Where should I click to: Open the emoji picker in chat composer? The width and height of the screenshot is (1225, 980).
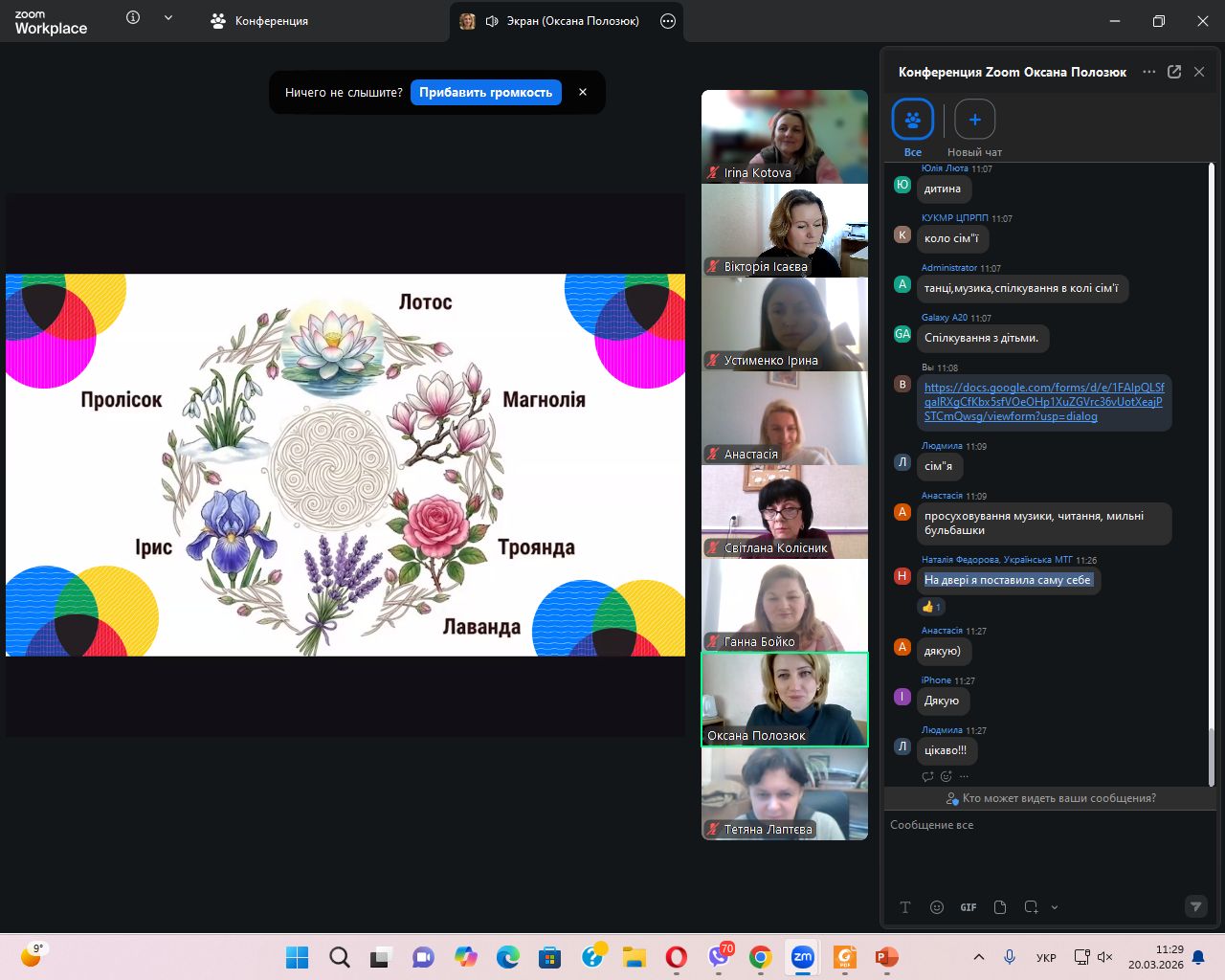point(937,907)
